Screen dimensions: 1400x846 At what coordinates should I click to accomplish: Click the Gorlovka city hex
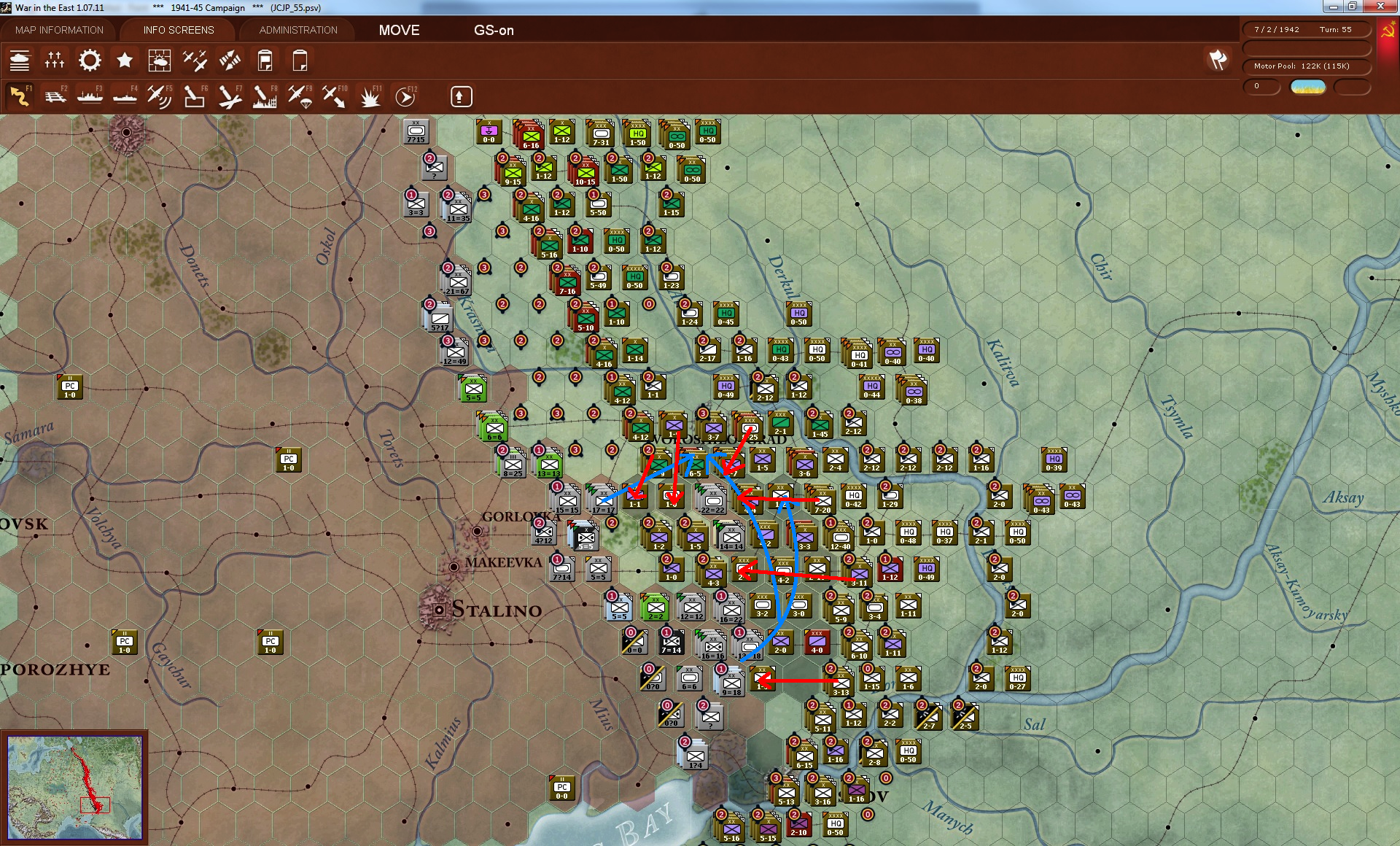tap(477, 531)
